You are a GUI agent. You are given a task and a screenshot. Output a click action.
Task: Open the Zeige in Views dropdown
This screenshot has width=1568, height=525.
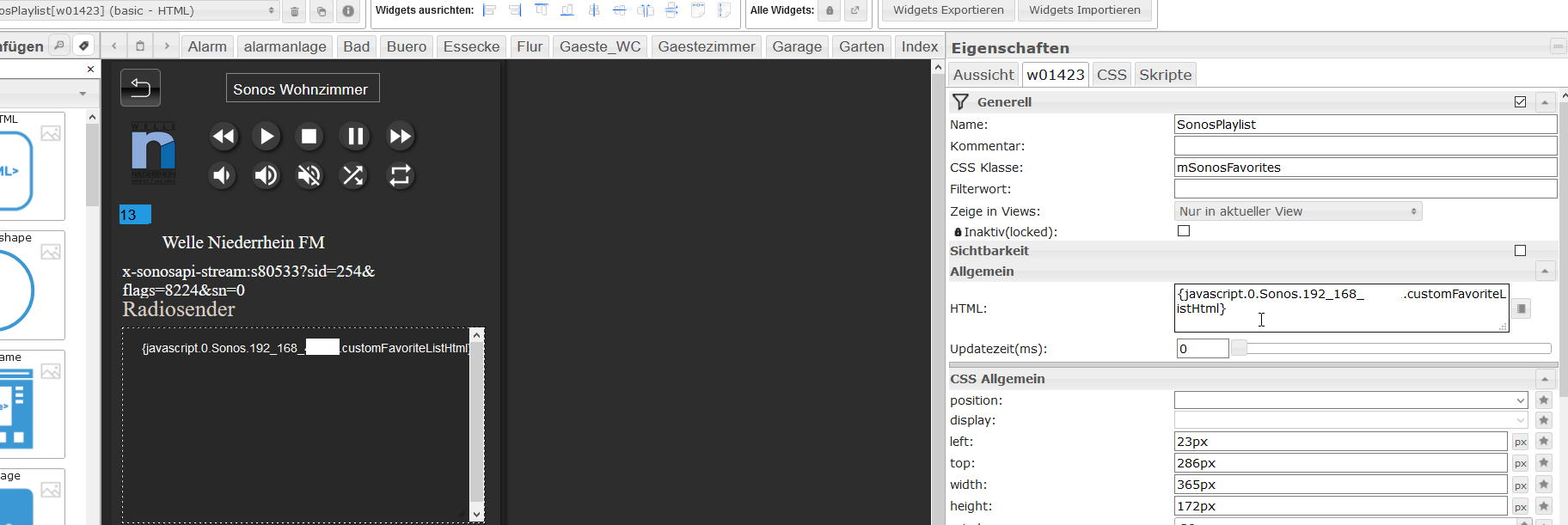pyautogui.click(x=1297, y=211)
